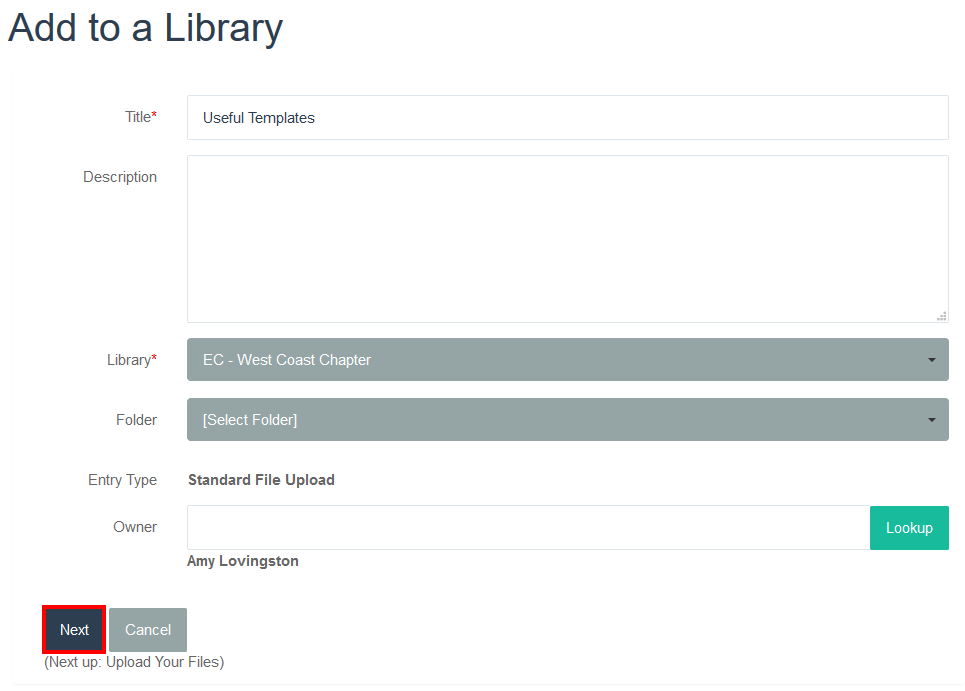Click the Owner input field
The height and width of the screenshot is (691, 965).
pyautogui.click(x=529, y=528)
